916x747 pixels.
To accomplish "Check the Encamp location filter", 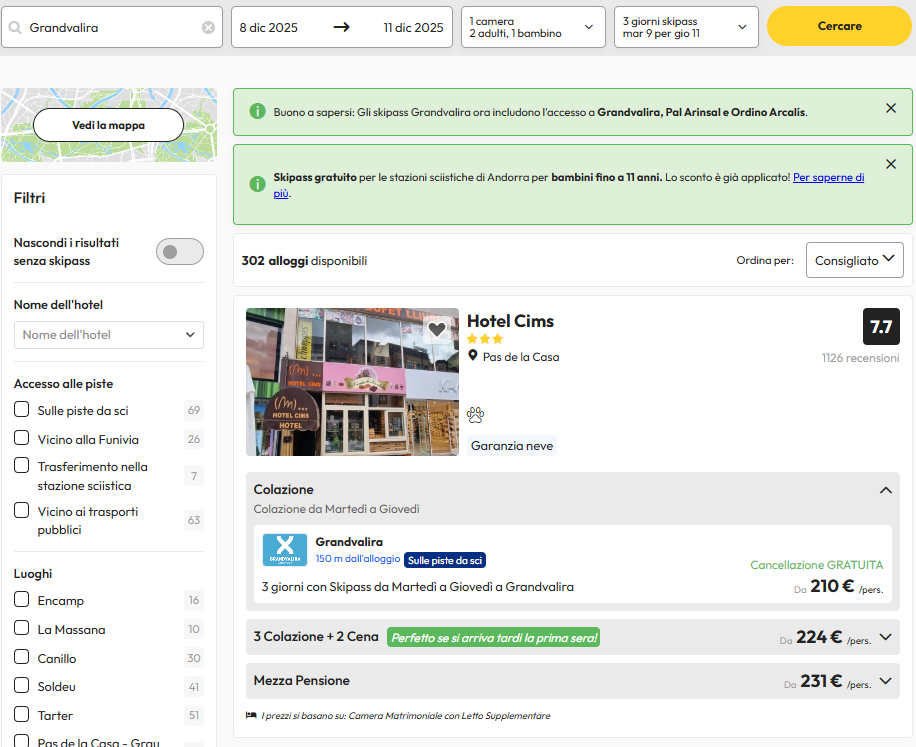I will [22, 599].
